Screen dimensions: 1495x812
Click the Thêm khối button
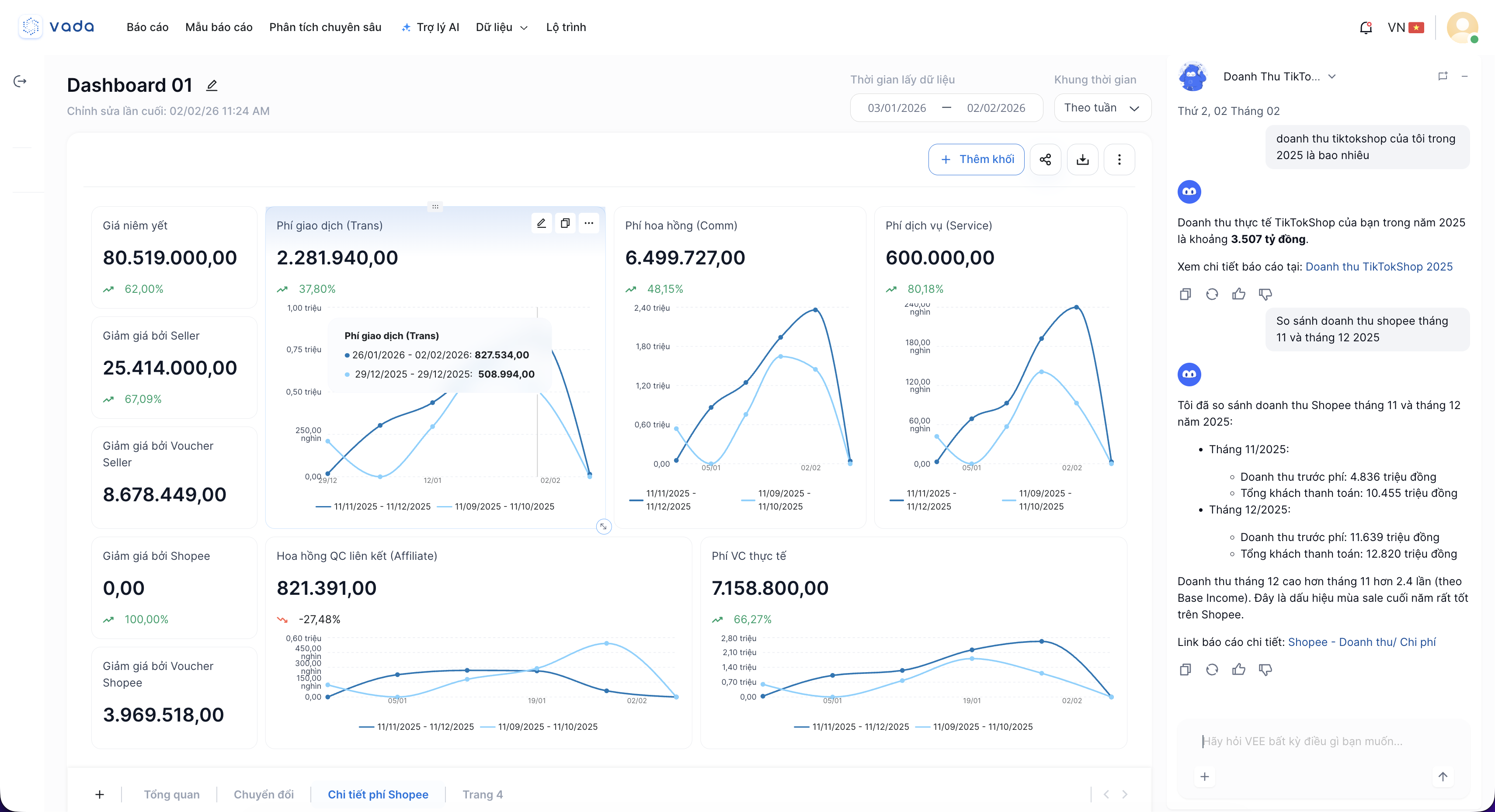pos(976,160)
